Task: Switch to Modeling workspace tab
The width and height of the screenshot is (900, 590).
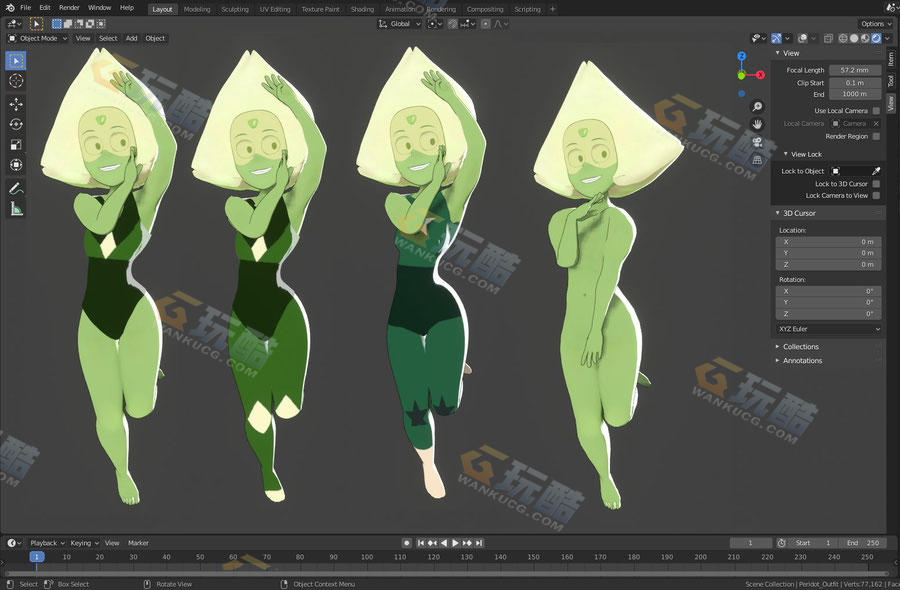Action: (197, 9)
